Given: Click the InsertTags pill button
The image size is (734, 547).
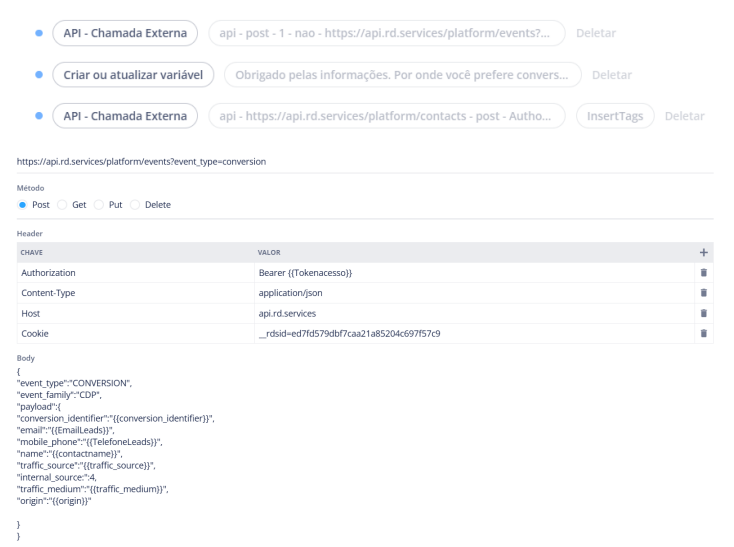Looking at the screenshot, I should click(615, 116).
